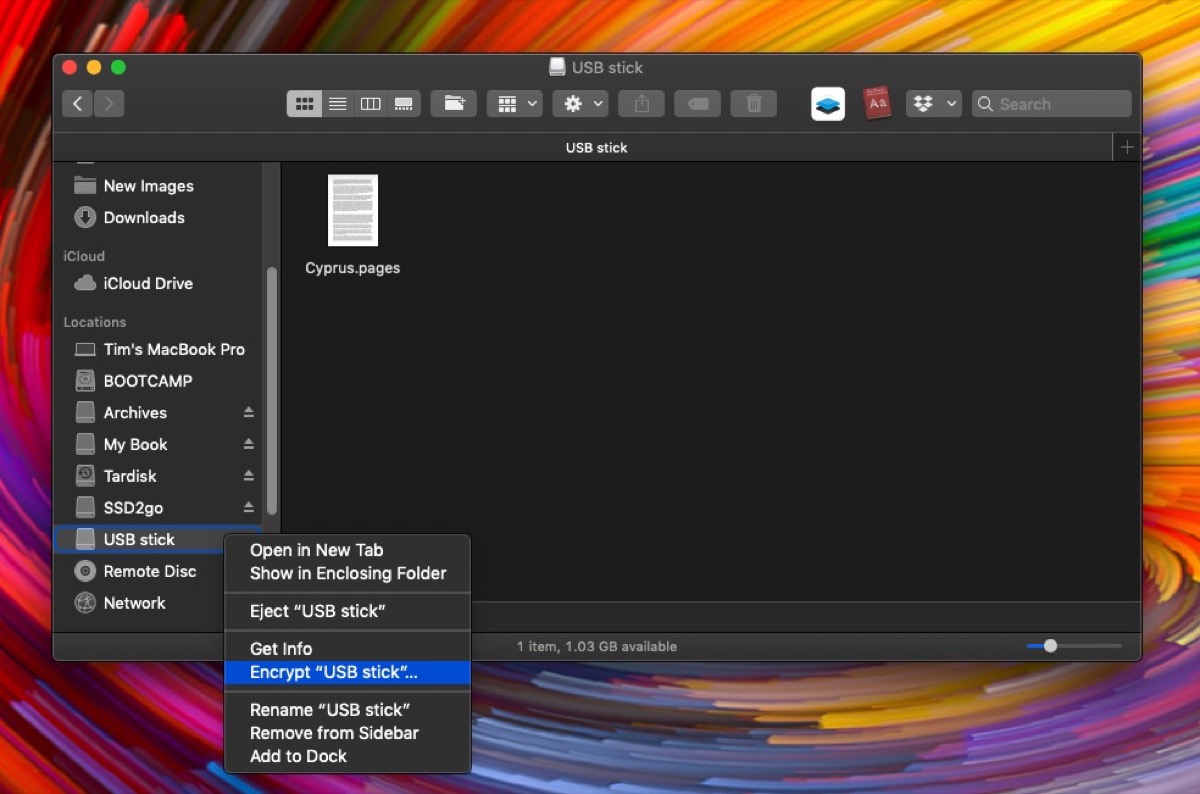Select icon view mode
This screenshot has height=794, width=1200.
tap(304, 103)
